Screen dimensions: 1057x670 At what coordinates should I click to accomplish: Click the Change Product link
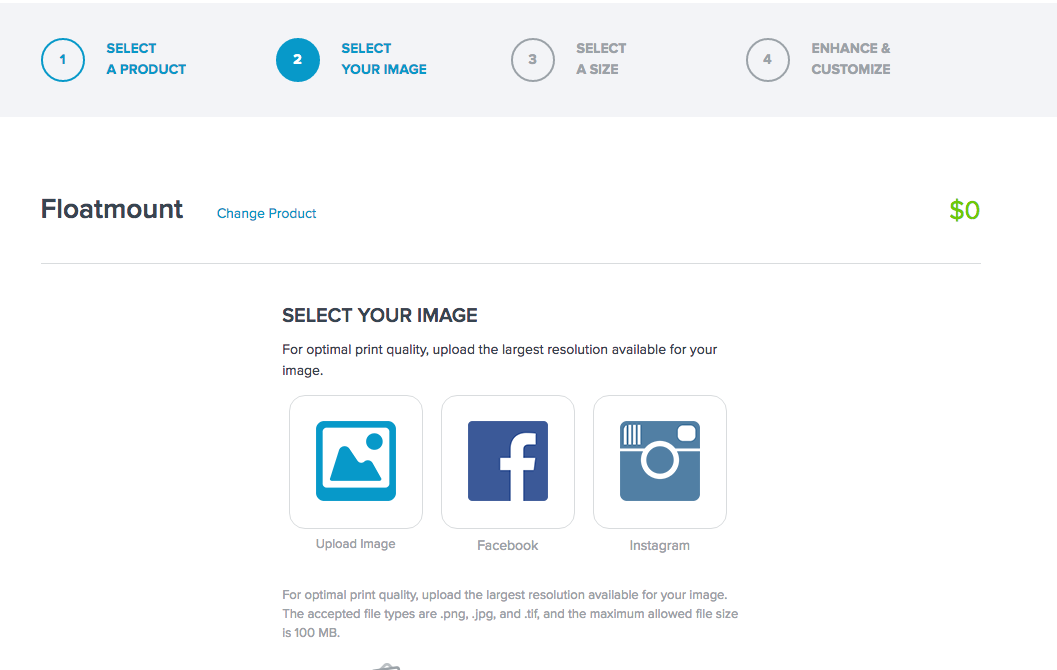(x=267, y=213)
